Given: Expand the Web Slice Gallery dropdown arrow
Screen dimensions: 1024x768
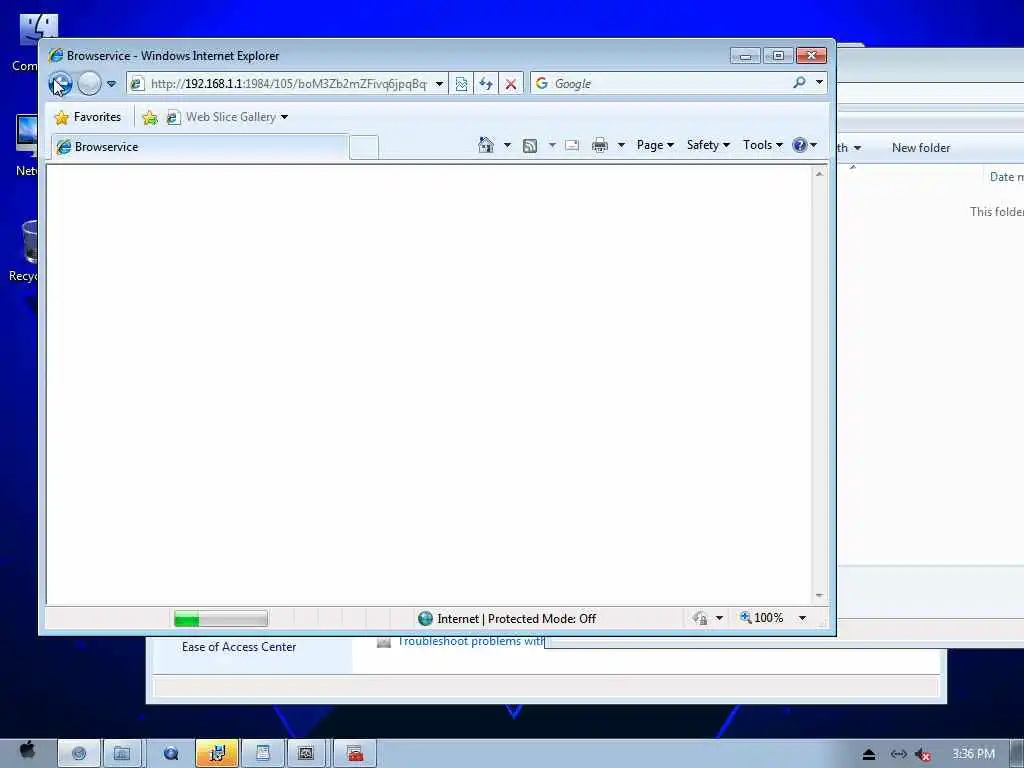Looking at the screenshot, I should point(284,118).
